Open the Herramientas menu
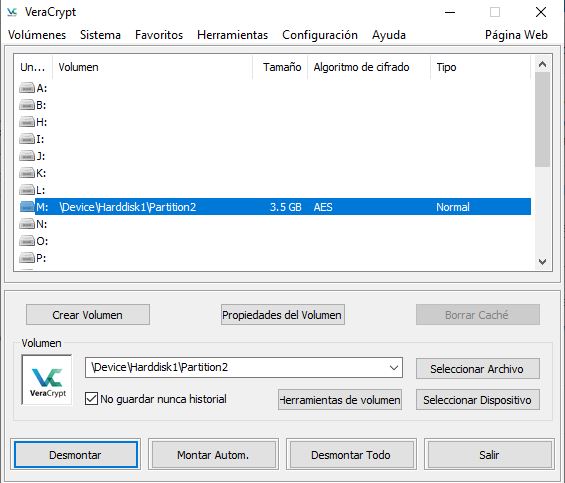The height and width of the screenshot is (483, 565). [232, 35]
